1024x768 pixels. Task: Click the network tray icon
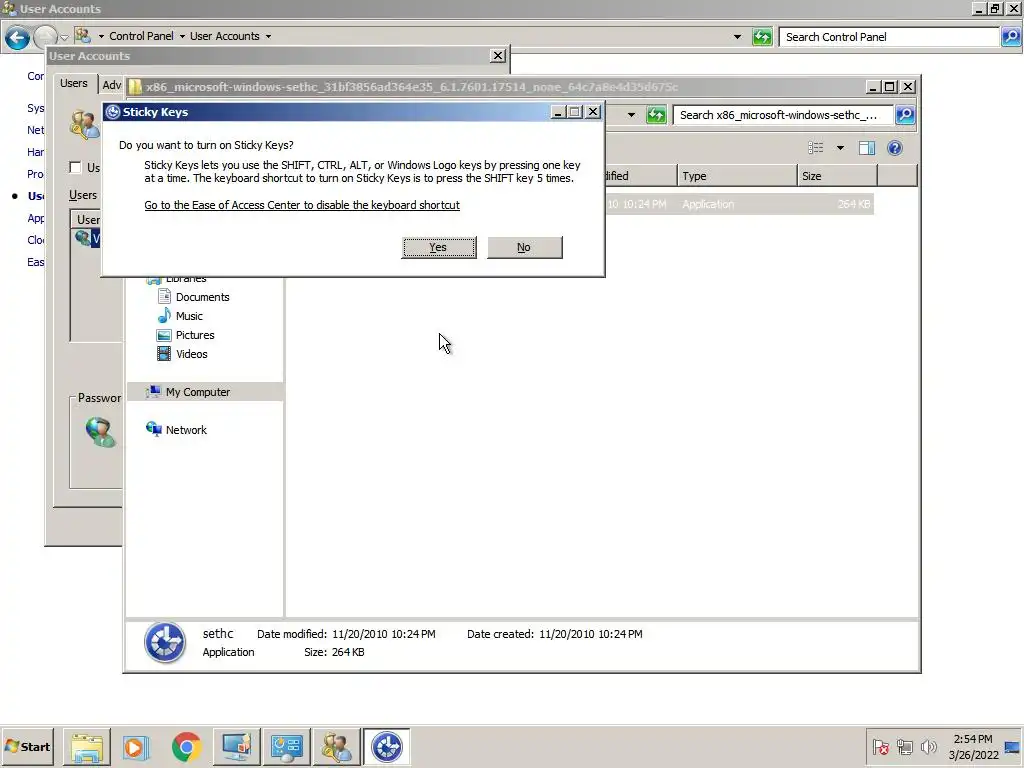pos(904,746)
